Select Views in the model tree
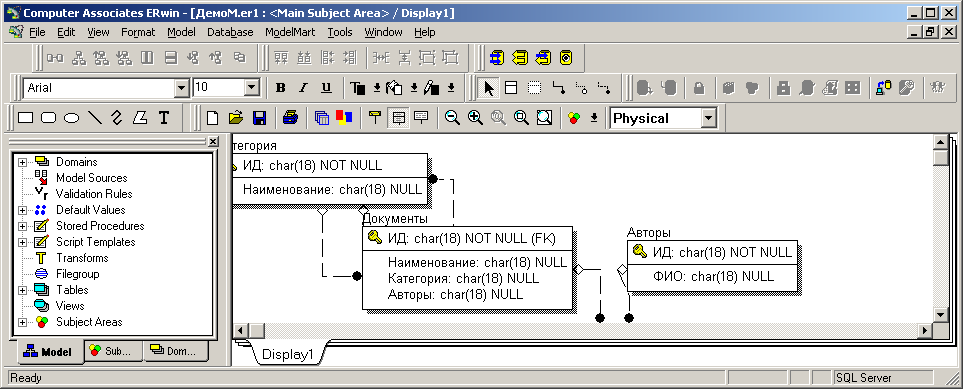This screenshot has width=963, height=389. click(x=70, y=306)
